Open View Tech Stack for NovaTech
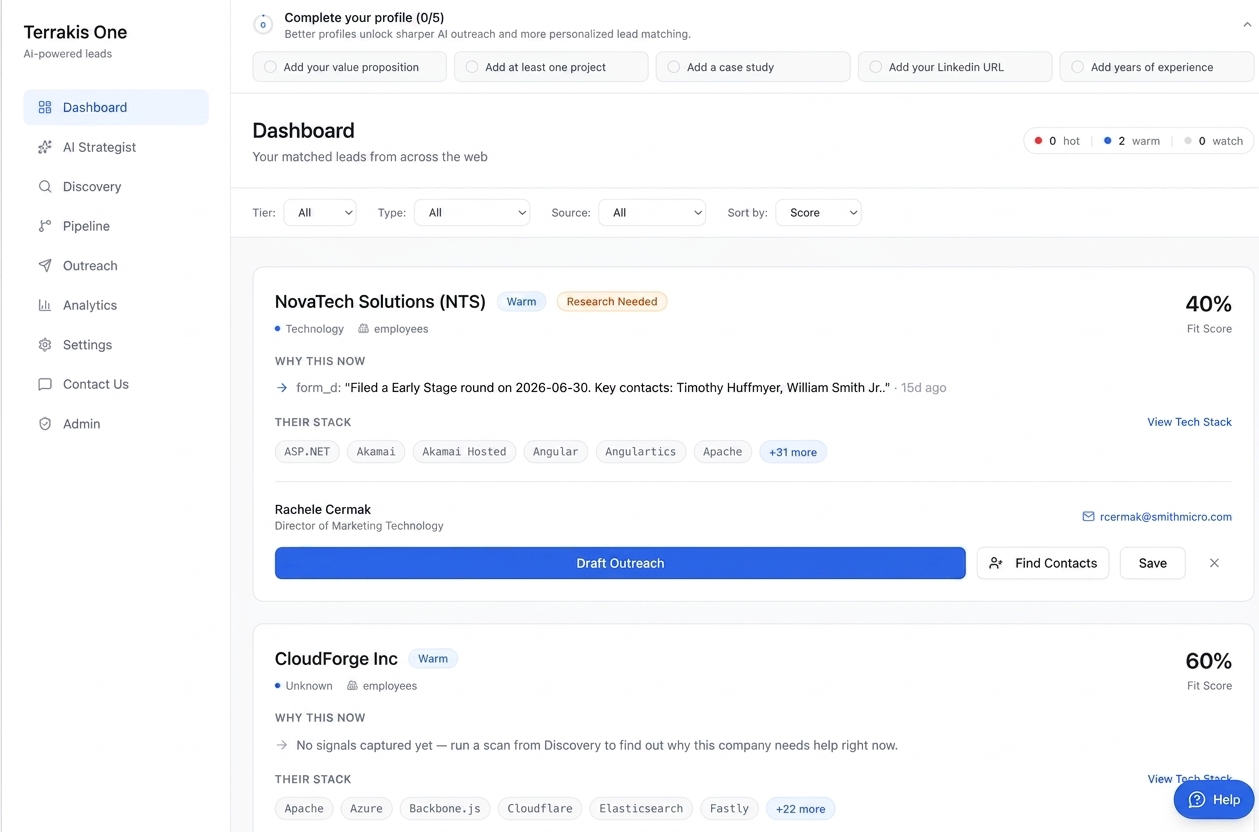 pyautogui.click(x=1189, y=422)
